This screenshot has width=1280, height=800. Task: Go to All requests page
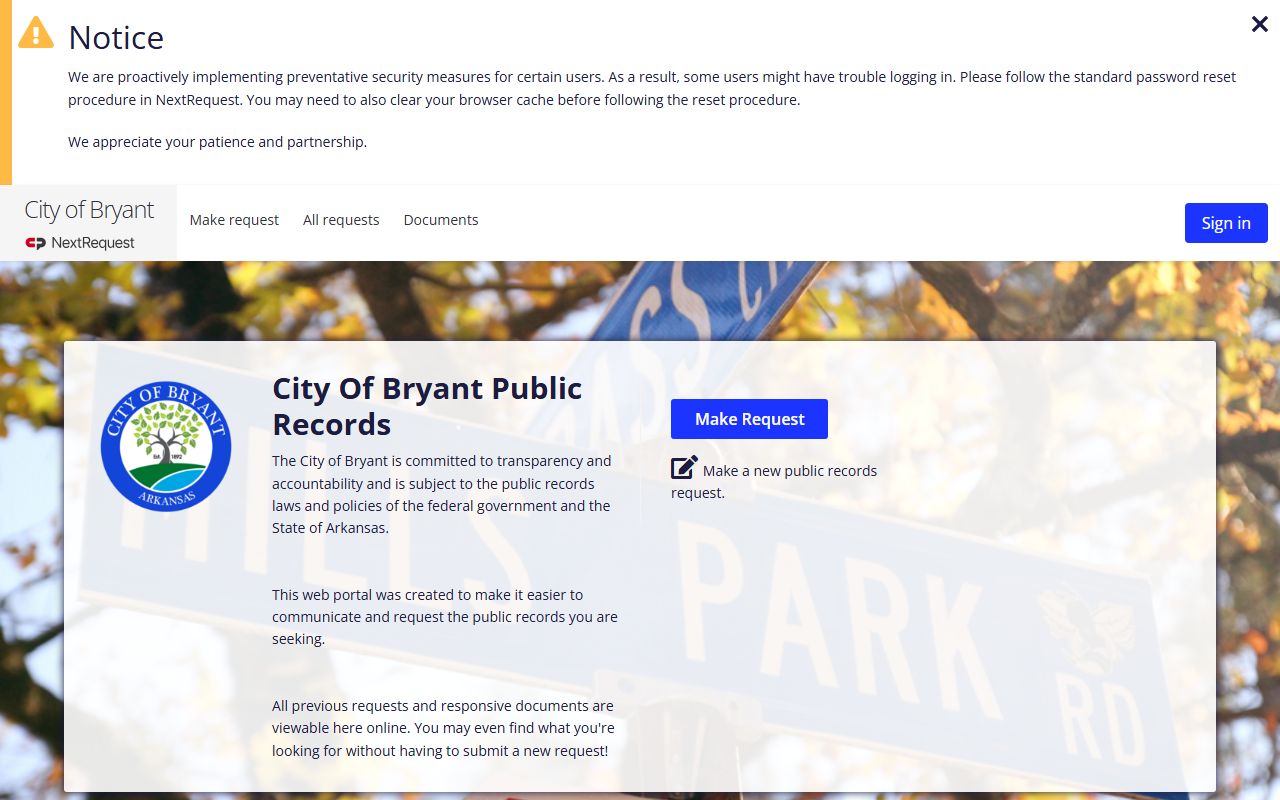click(x=341, y=220)
